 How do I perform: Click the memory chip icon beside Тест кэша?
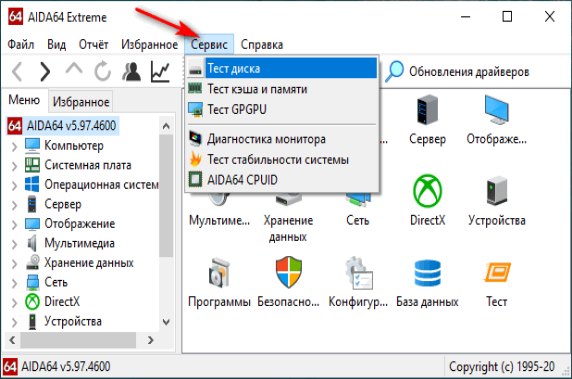pos(195,88)
